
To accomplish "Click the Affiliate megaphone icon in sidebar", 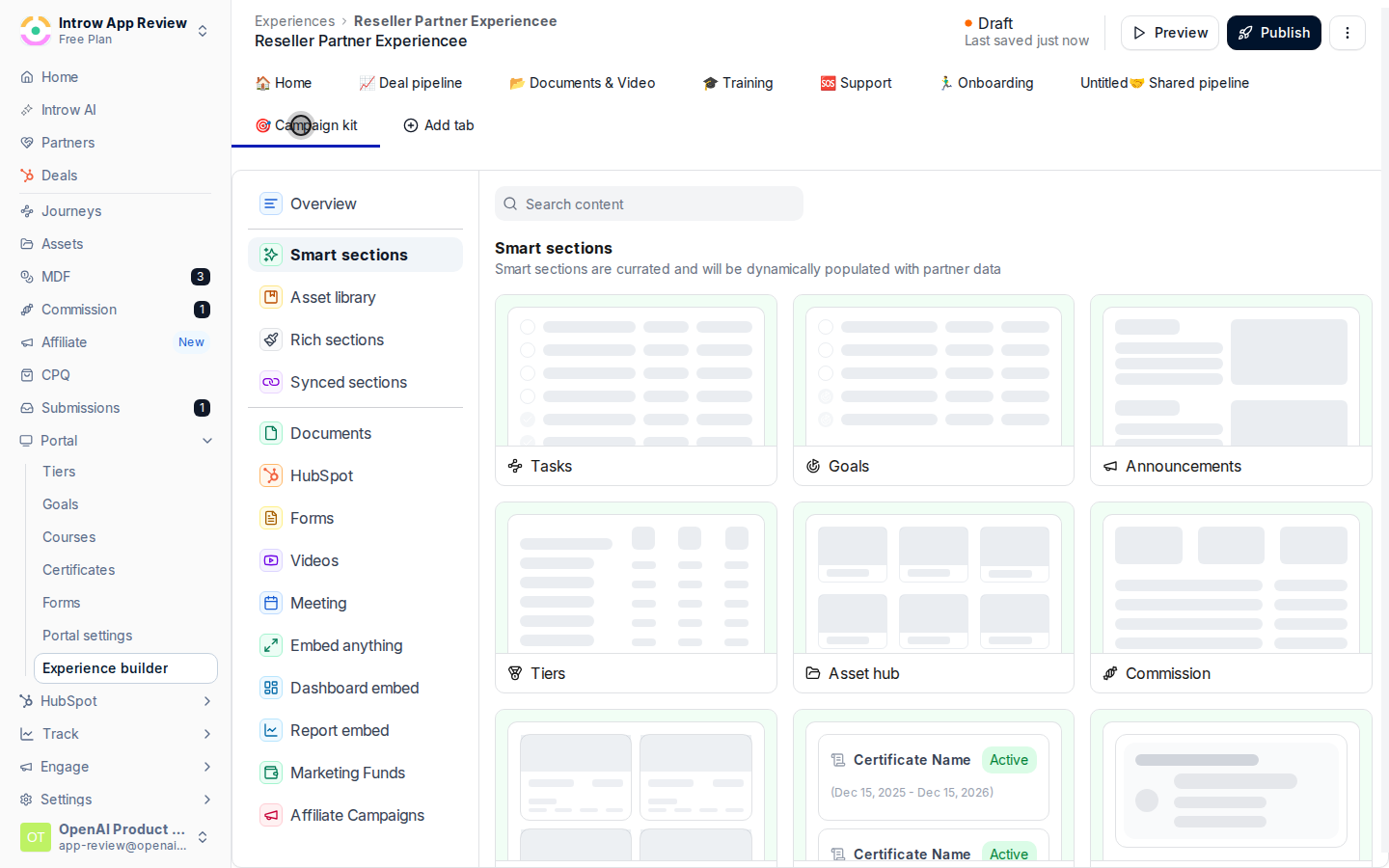I will [27, 342].
